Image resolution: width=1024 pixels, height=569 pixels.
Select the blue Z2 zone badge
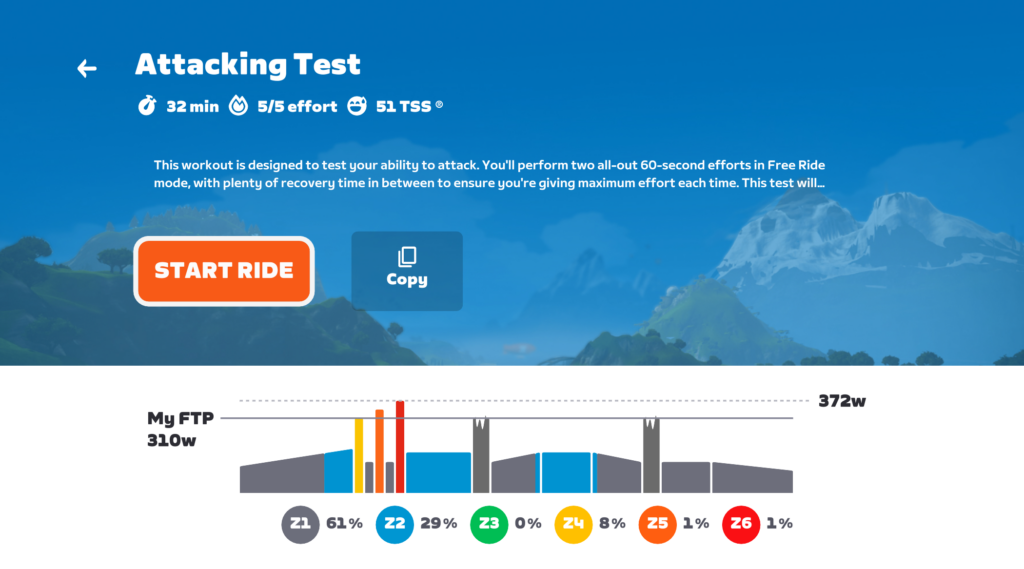(x=394, y=524)
